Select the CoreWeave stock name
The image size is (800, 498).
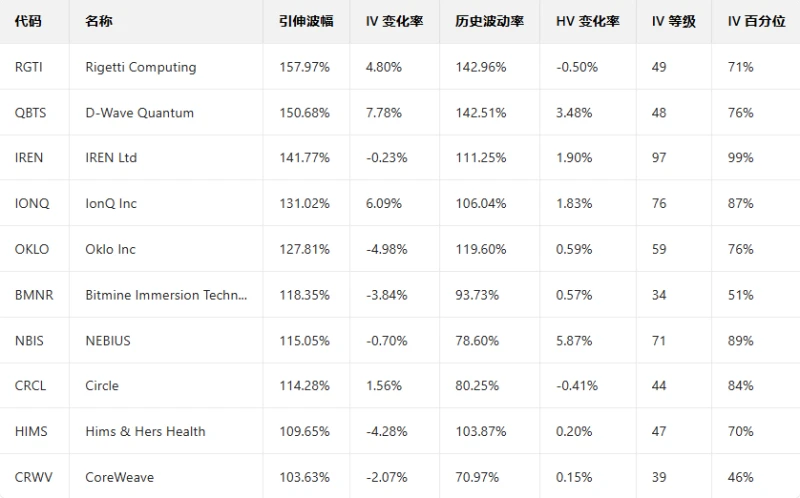119,477
